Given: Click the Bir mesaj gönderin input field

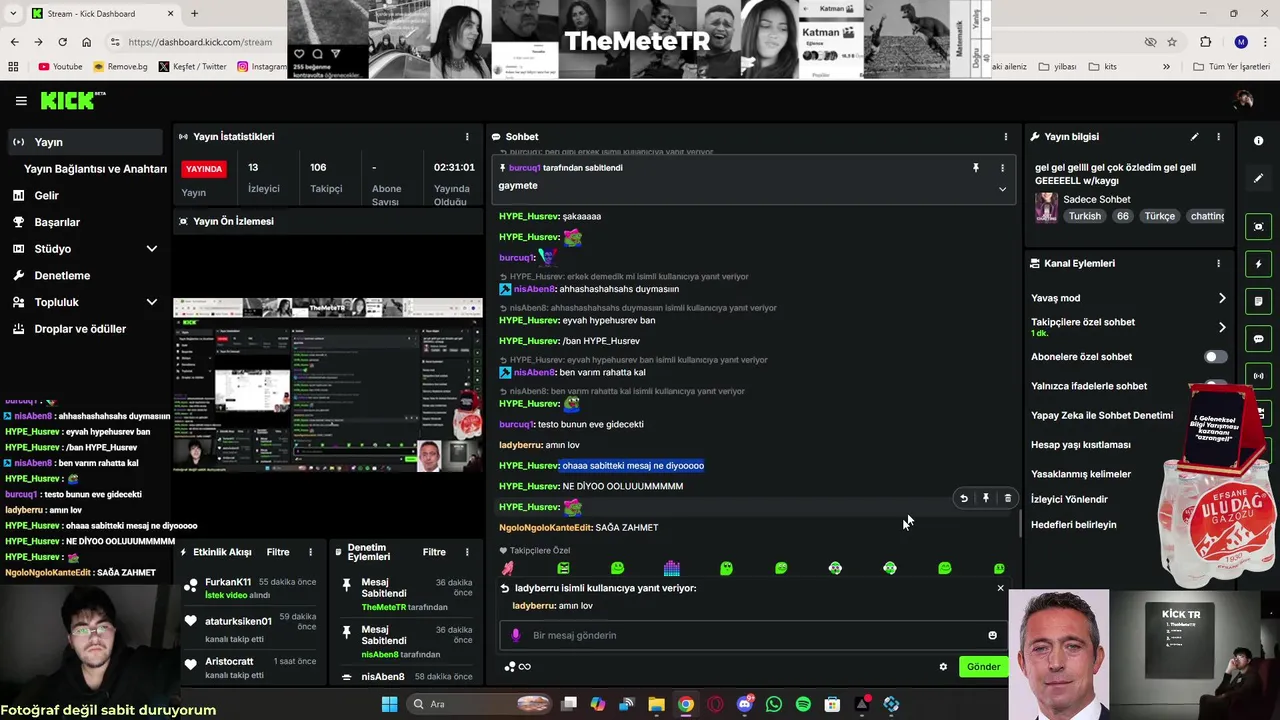Looking at the screenshot, I should tap(752, 636).
